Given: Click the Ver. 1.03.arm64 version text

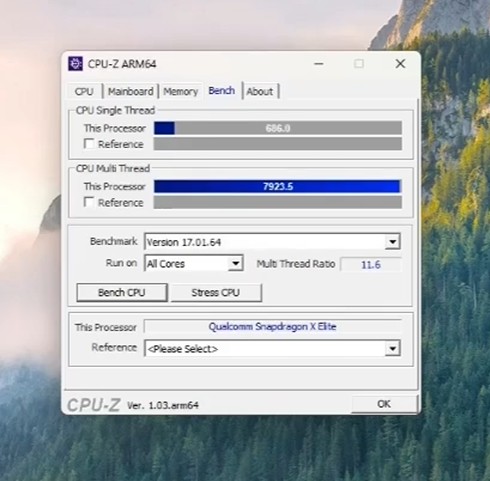Looking at the screenshot, I should [x=163, y=405].
